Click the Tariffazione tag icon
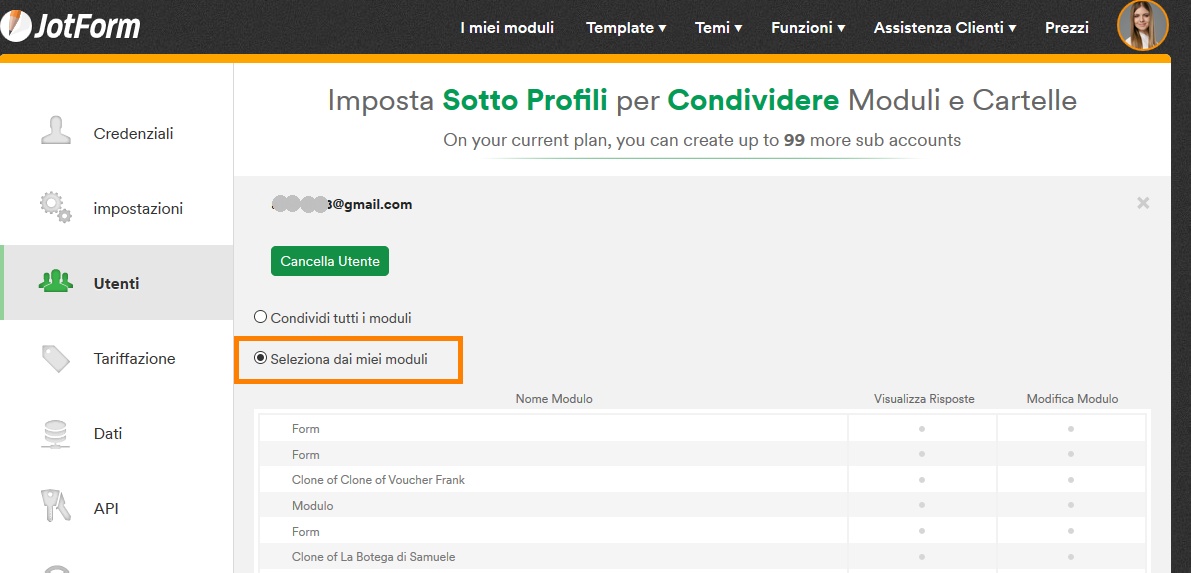The image size is (1191, 573). (56, 358)
